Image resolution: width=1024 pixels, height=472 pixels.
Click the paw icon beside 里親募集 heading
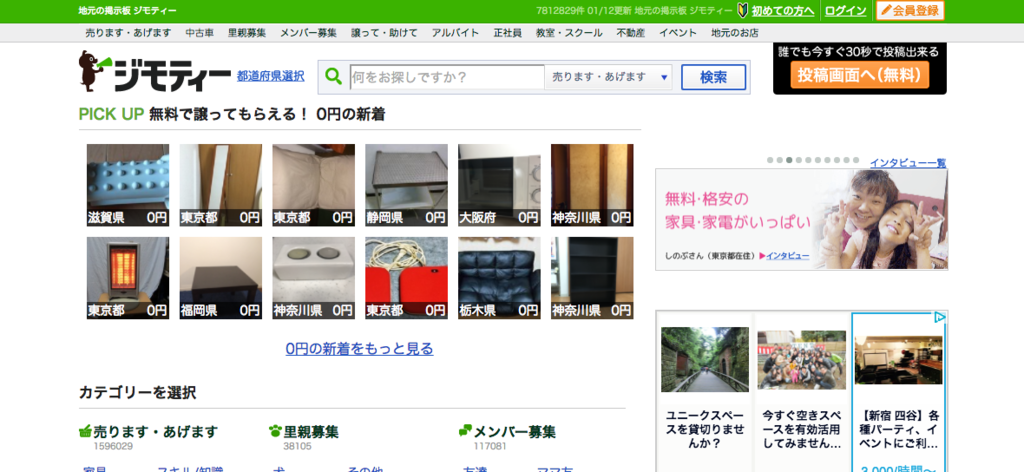[x=275, y=431]
